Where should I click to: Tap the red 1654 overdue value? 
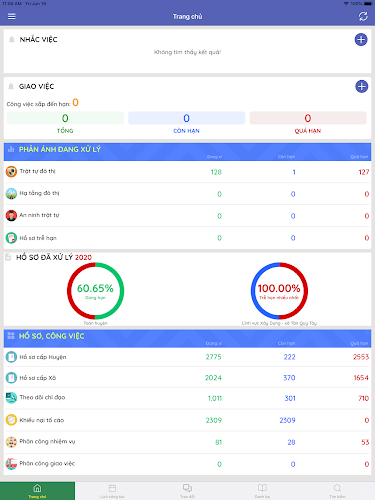[x=361, y=378]
